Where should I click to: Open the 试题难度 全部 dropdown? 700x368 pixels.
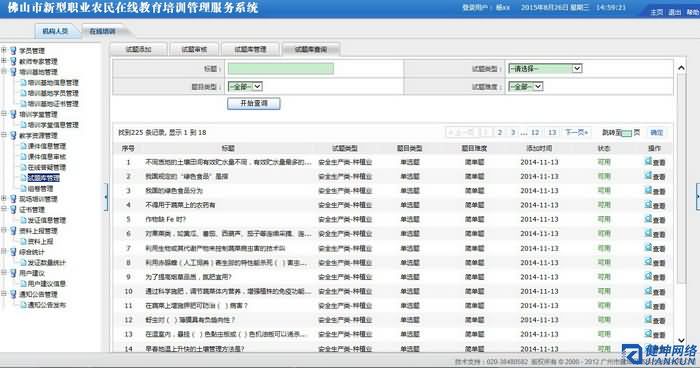(x=526, y=86)
